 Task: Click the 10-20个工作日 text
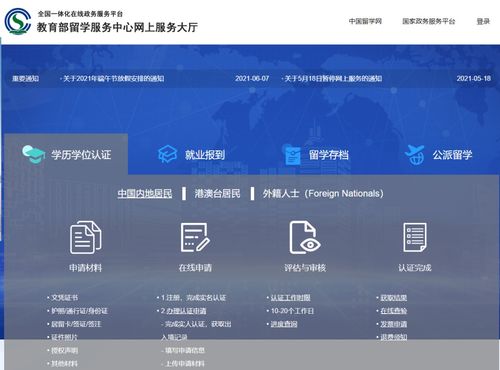click(x=292, y=311)
